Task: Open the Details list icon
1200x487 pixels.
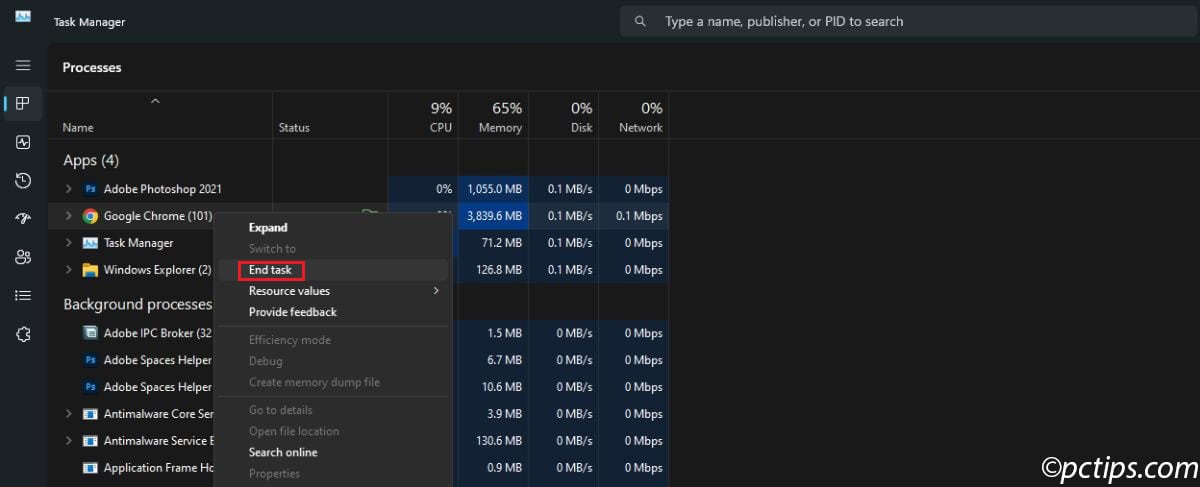Action: point(23,295)
